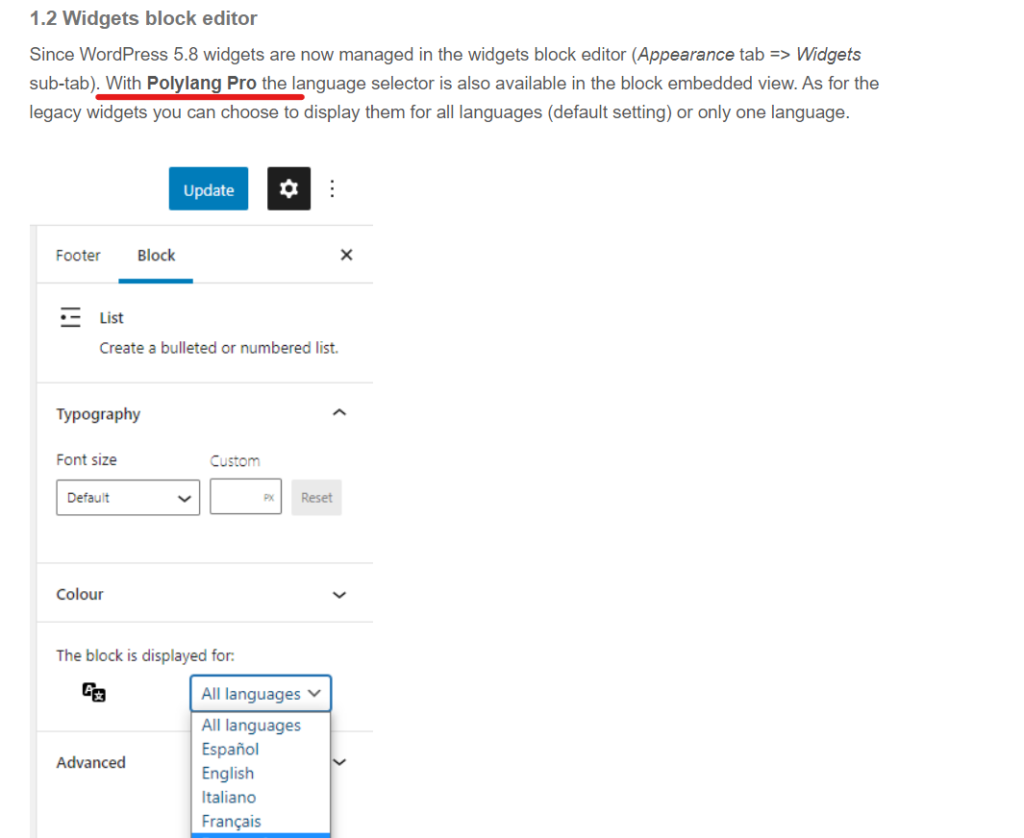Open the three-dot options menu
This screenshot has width=1024, height=838.
coord(333,189)
